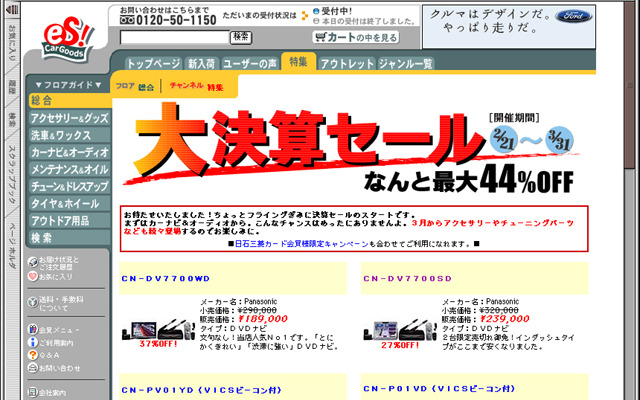Screen dimensions: 640x400
Task: Click the yen shipping fee icon
Action: [33, 302]
